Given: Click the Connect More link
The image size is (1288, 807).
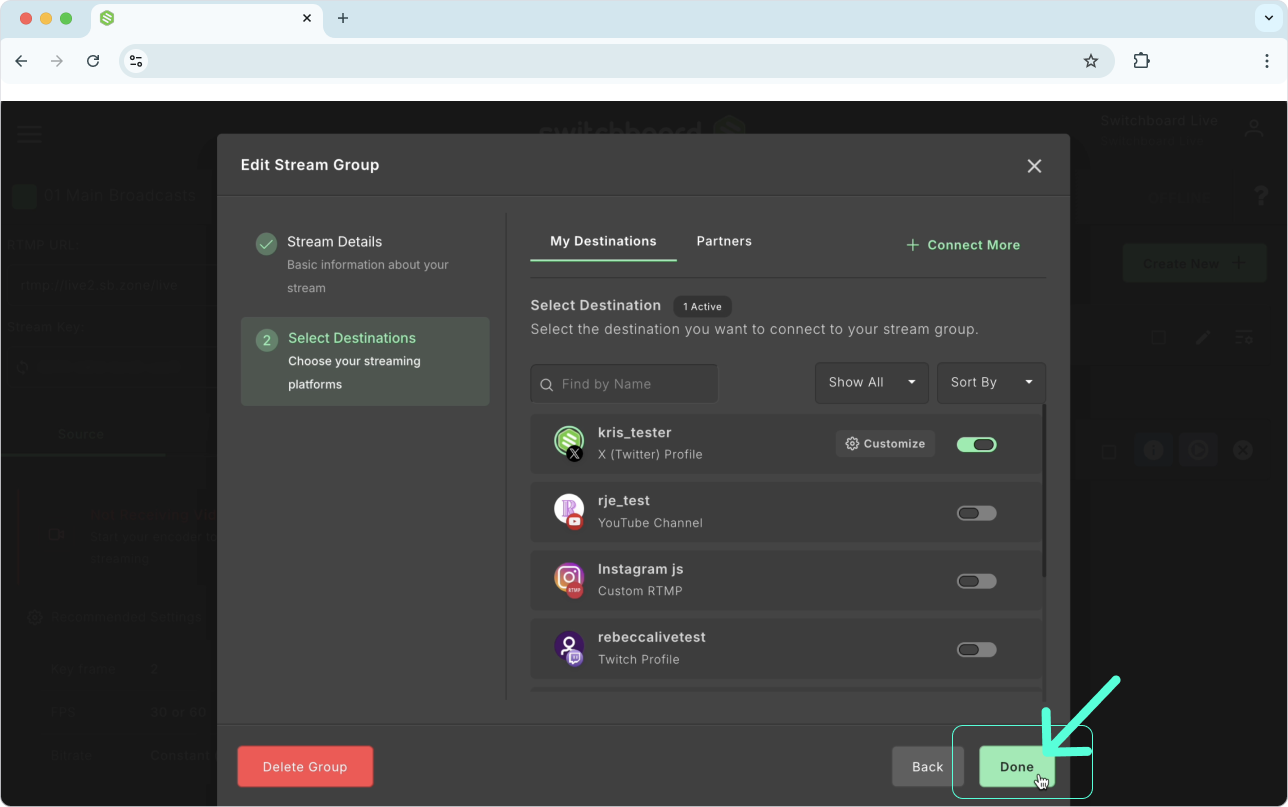Looking at the screenshot, I should pyautogui.click(x=963, y=245).
